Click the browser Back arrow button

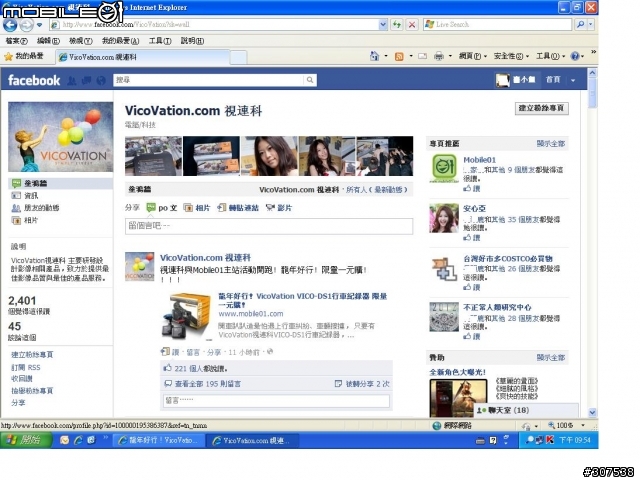pyautogui.click(x=10, y=25)
